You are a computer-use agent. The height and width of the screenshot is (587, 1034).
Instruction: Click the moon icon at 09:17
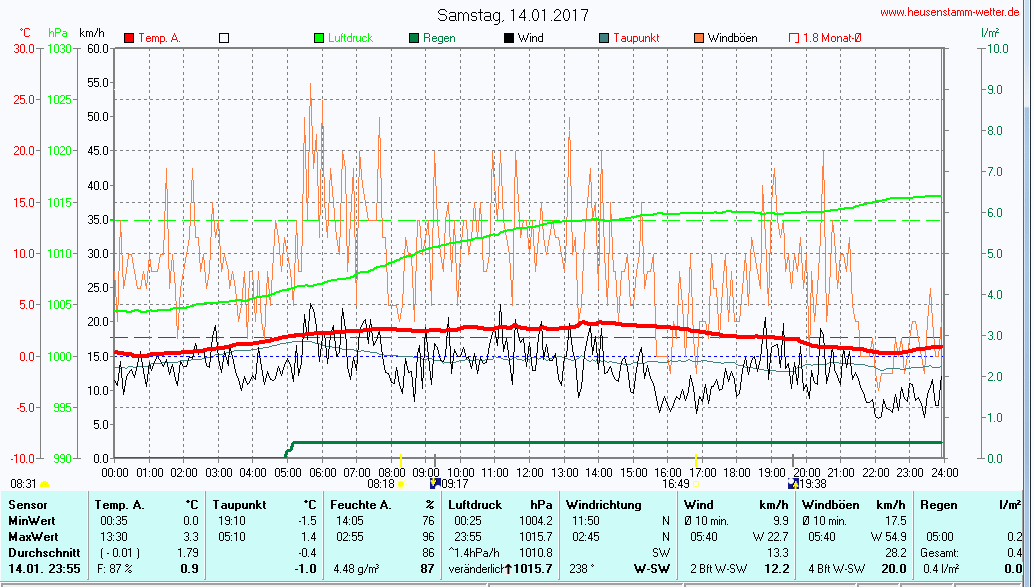click(435, 483)
